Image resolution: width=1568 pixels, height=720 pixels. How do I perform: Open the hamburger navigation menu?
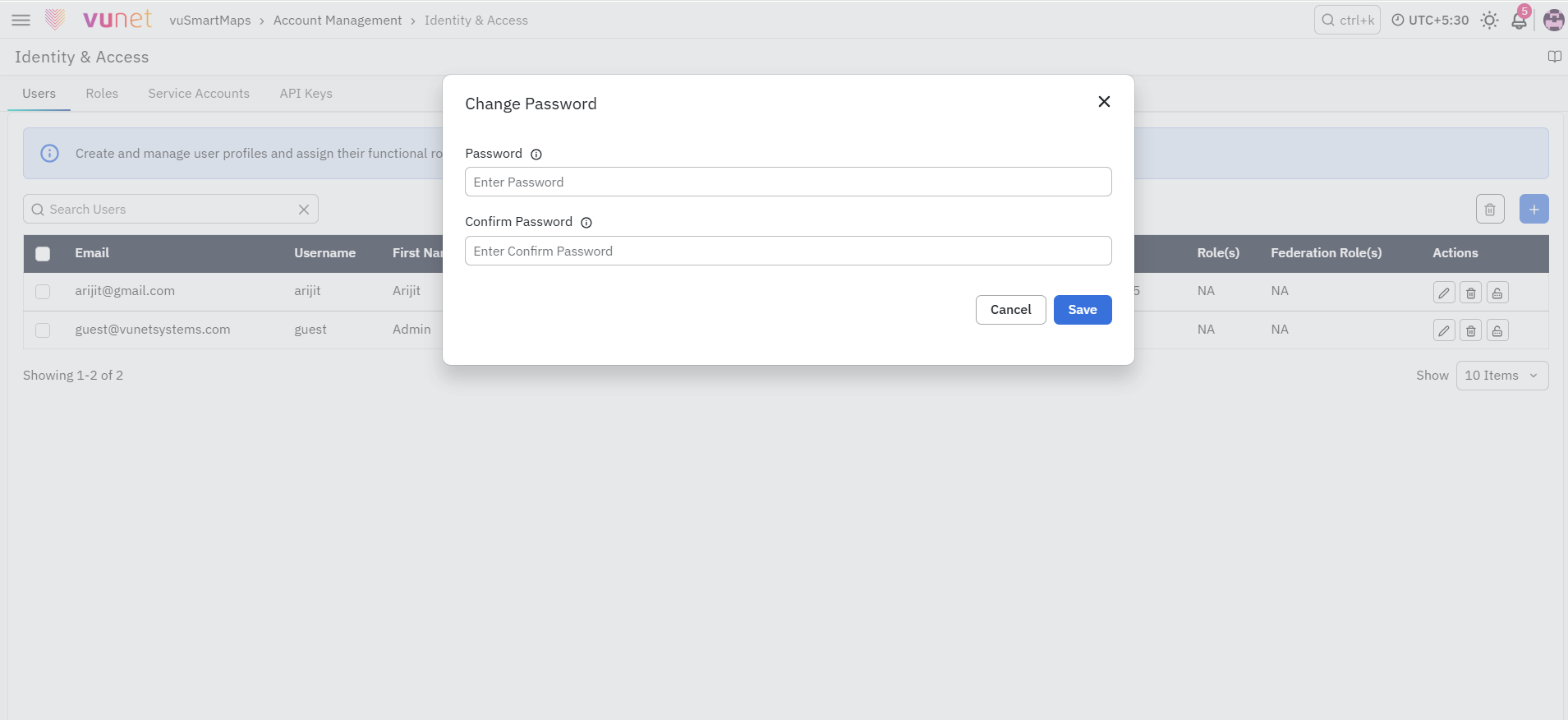21,20
